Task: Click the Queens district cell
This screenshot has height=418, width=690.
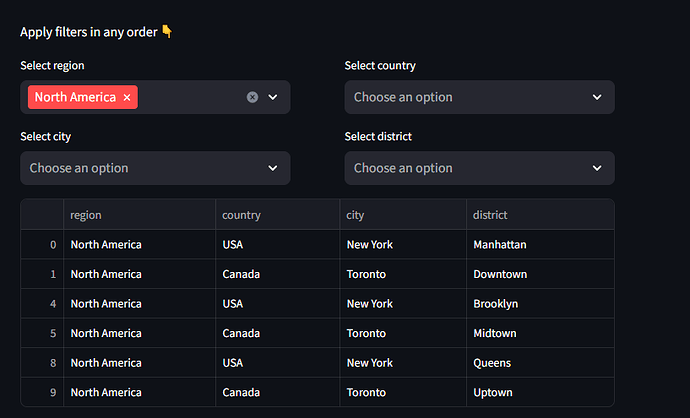Action: click(x=492, y=363)
